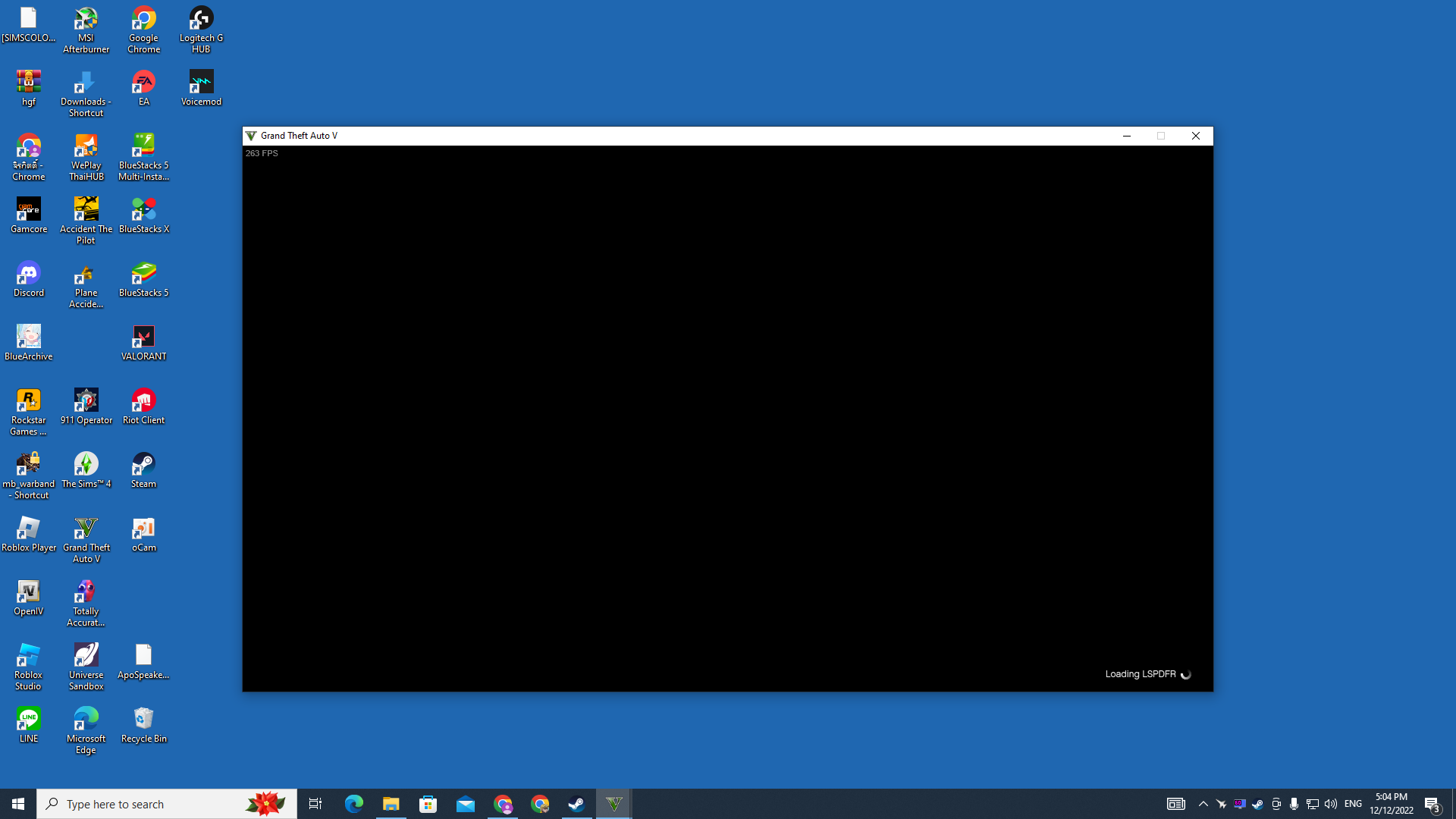
Task: Select the Logitech G HUB icon
Action: click(x=201, y=30)
